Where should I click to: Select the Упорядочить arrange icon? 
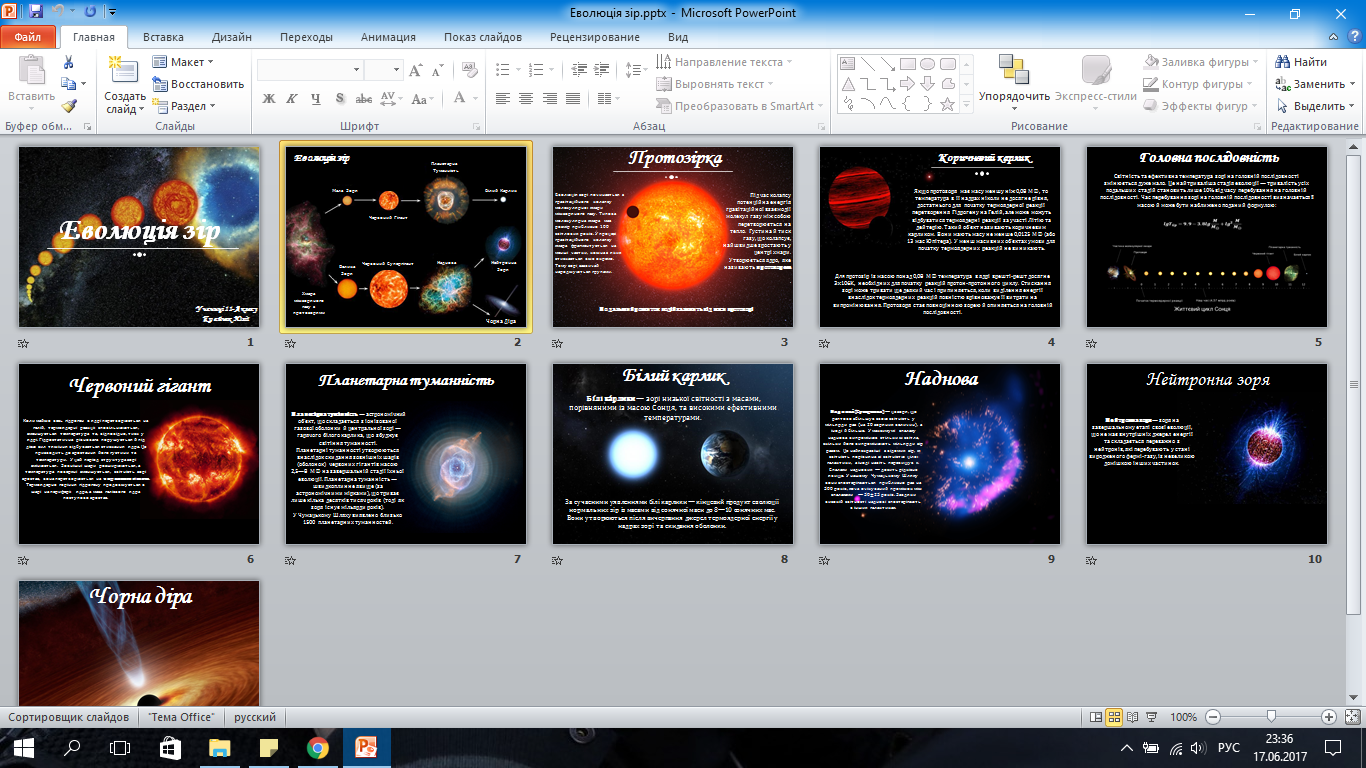(x=1013, y=70)
